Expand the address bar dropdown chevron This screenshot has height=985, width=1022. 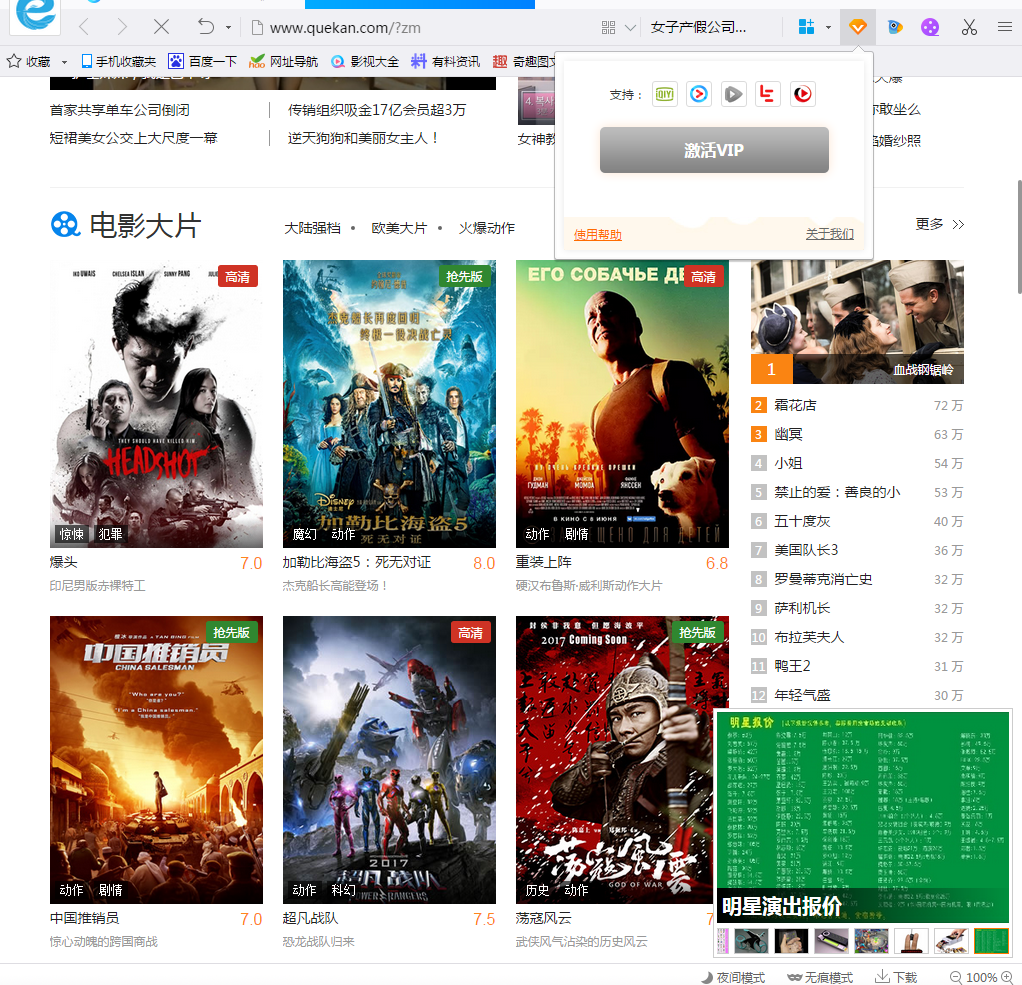click(630, 27)
